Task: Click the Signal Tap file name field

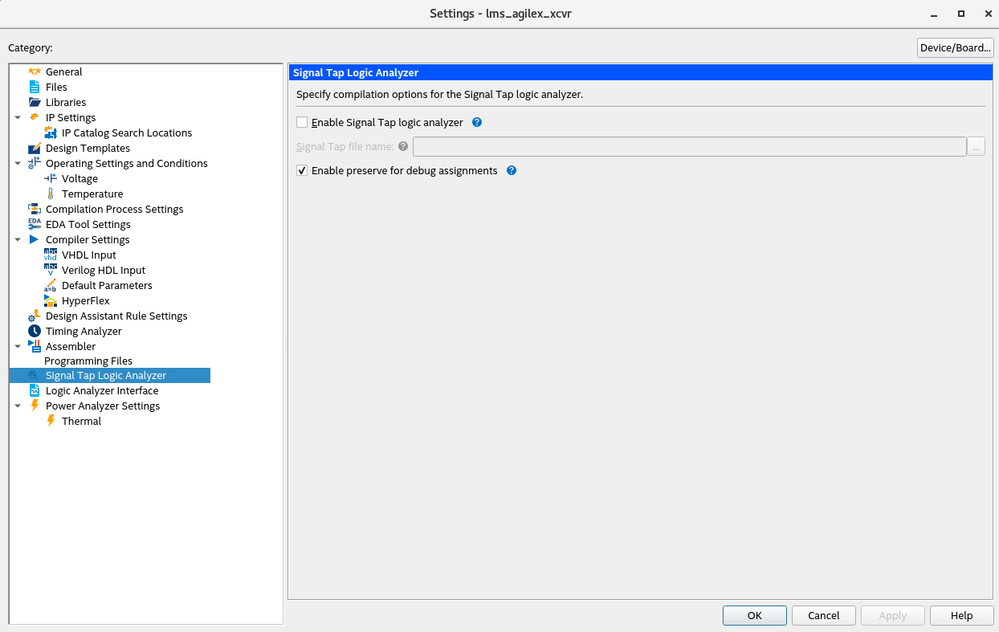Action: [x=689, y=147]
